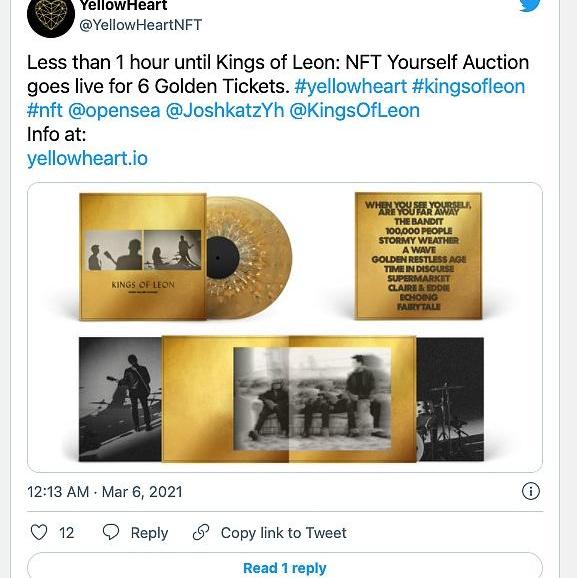Click the Copy link to Tweet text
This screenshot has width=577, height=578.
tap(284, 533)
